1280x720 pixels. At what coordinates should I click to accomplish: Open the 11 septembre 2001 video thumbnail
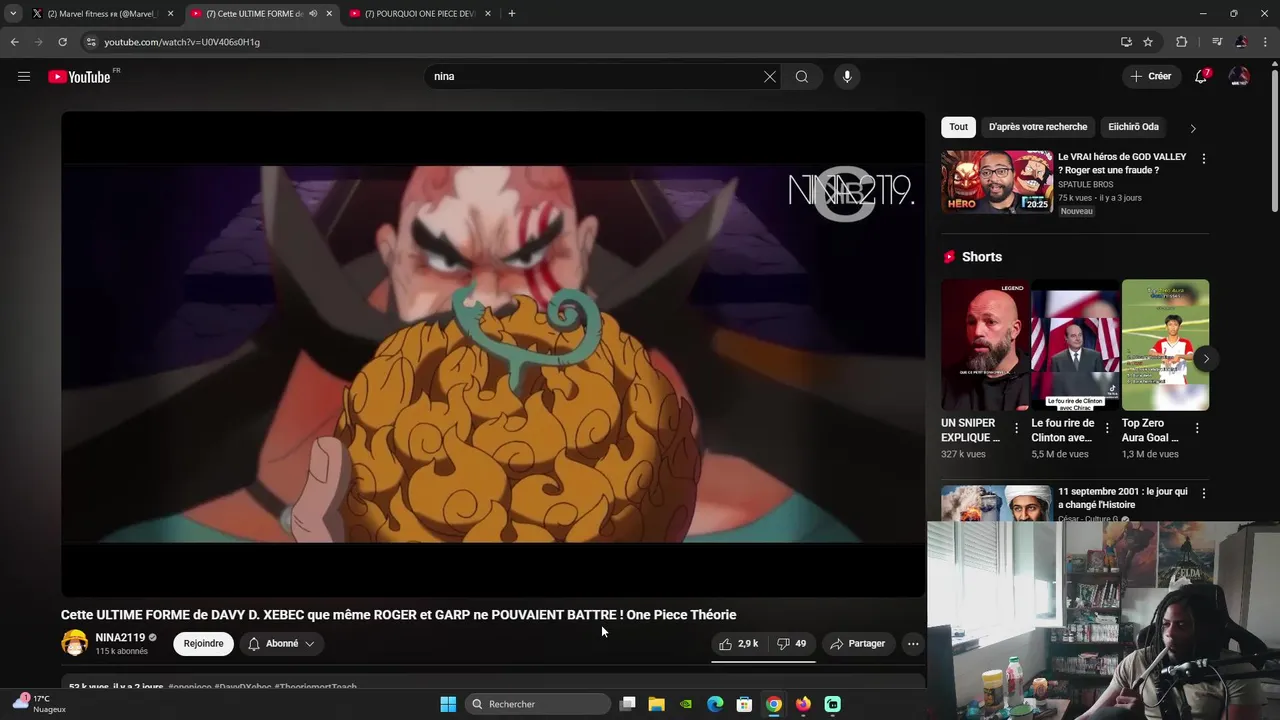tap(997, 504)
